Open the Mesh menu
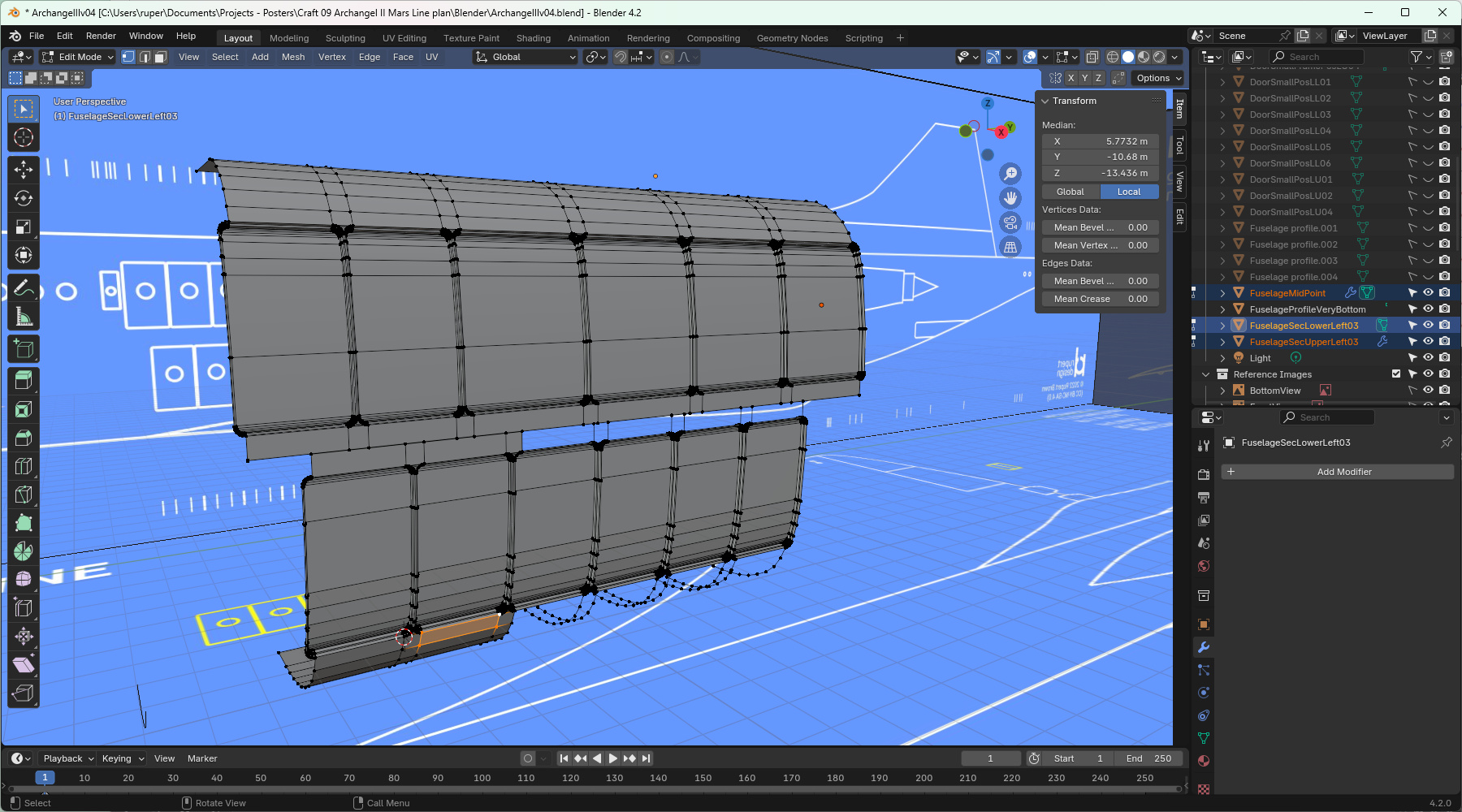 click(293, 57)
